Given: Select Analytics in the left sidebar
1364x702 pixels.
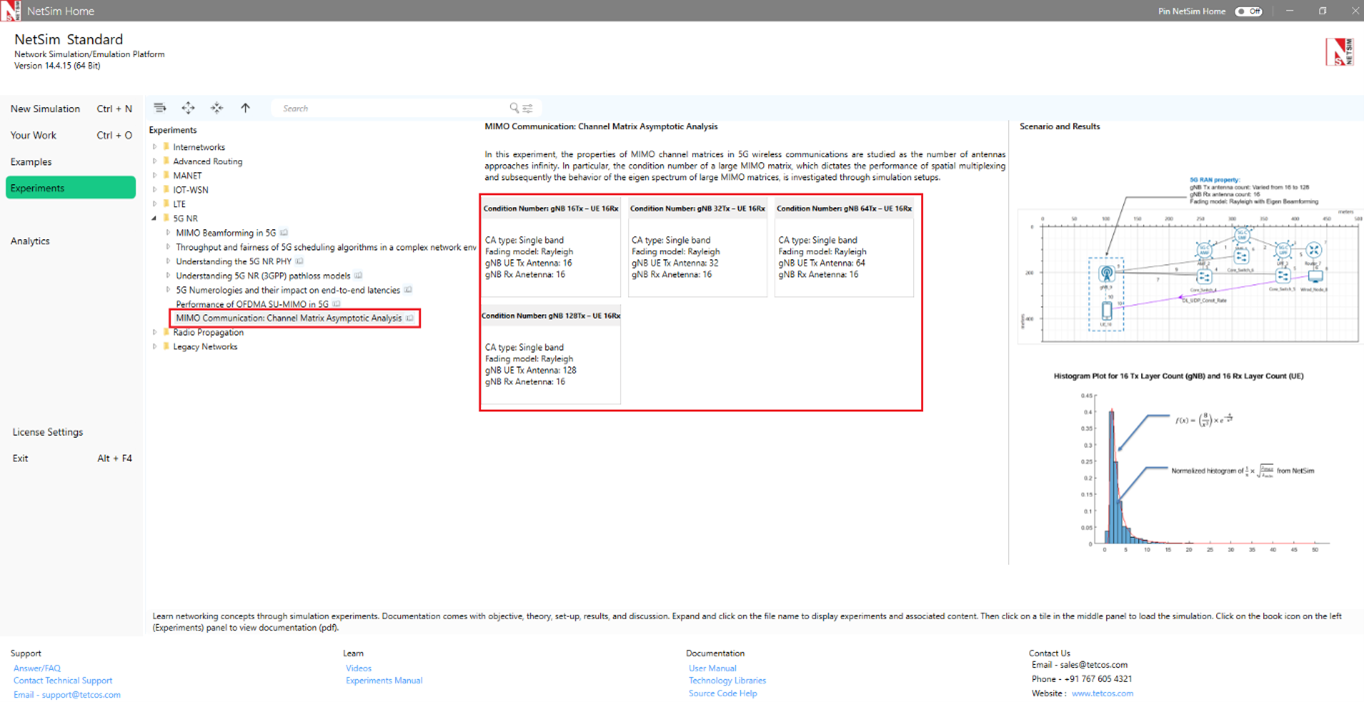Looking at the screenshot, I should click(30, 241).
